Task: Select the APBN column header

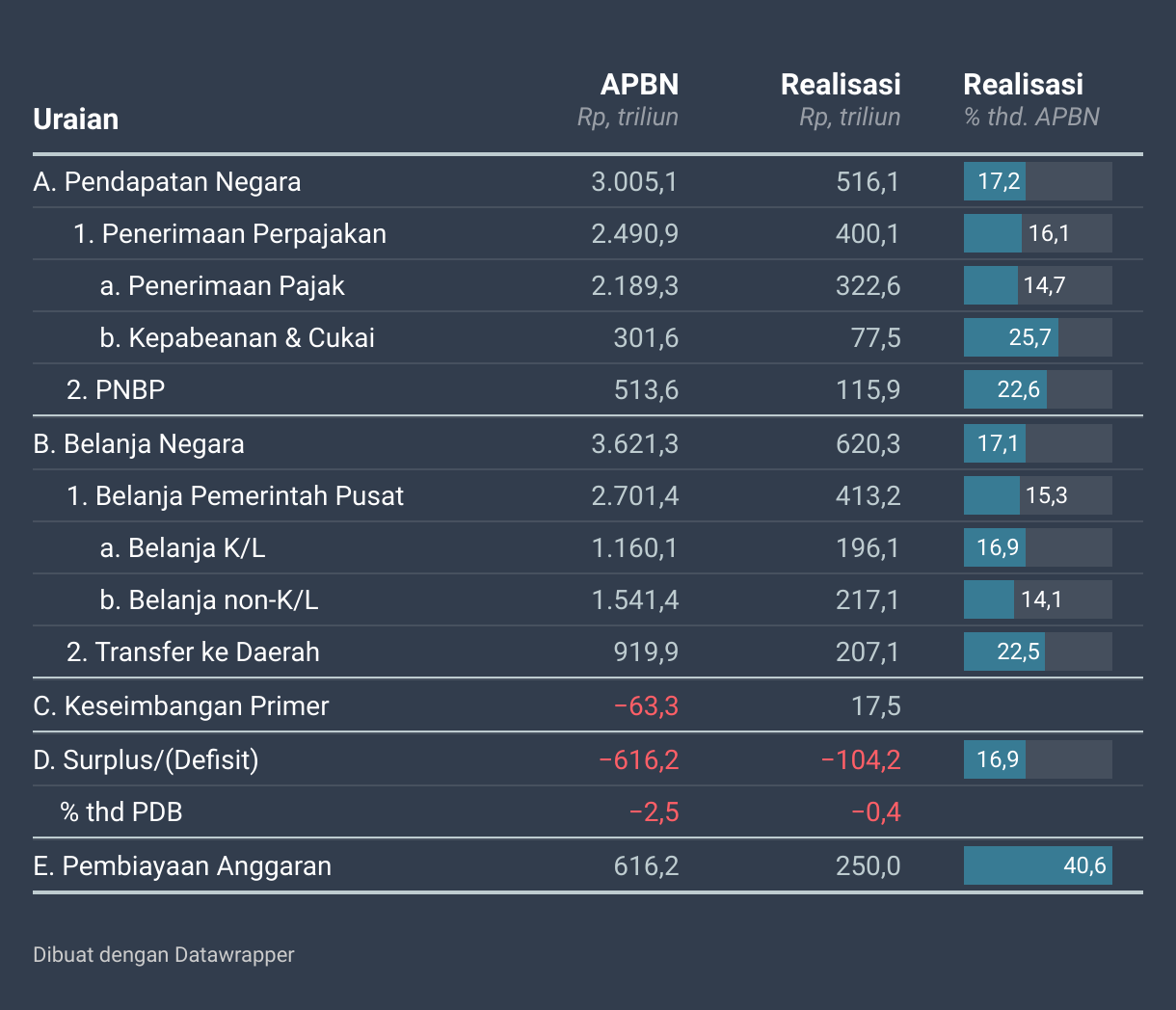Action: [x=638, y=85]
